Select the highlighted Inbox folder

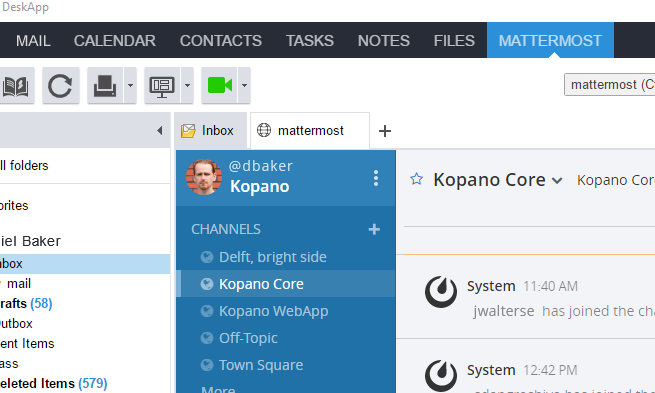(85, 264)
